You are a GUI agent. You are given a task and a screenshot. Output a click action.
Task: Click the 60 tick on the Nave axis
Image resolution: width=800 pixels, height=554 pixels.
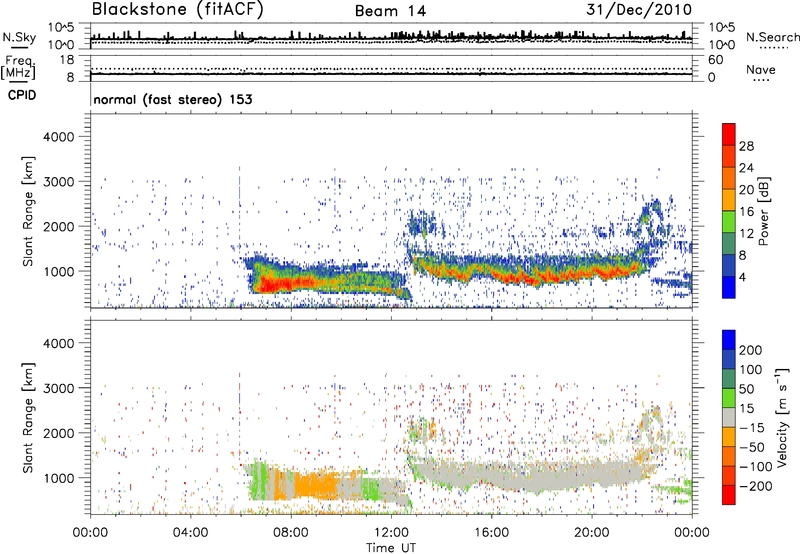point(715,60)
